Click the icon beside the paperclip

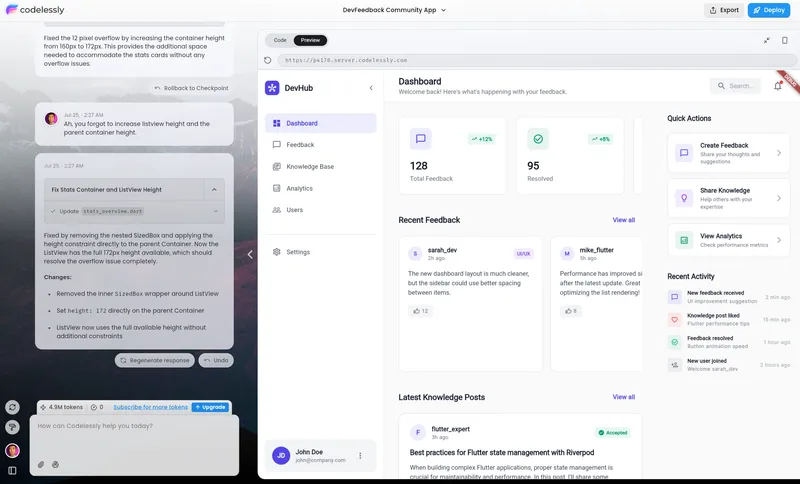pos(56,465)
